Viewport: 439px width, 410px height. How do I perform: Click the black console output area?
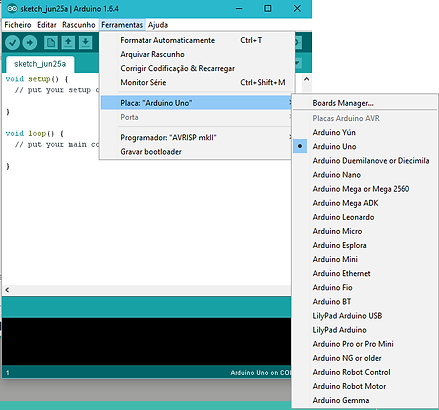(x=147, y=341)
